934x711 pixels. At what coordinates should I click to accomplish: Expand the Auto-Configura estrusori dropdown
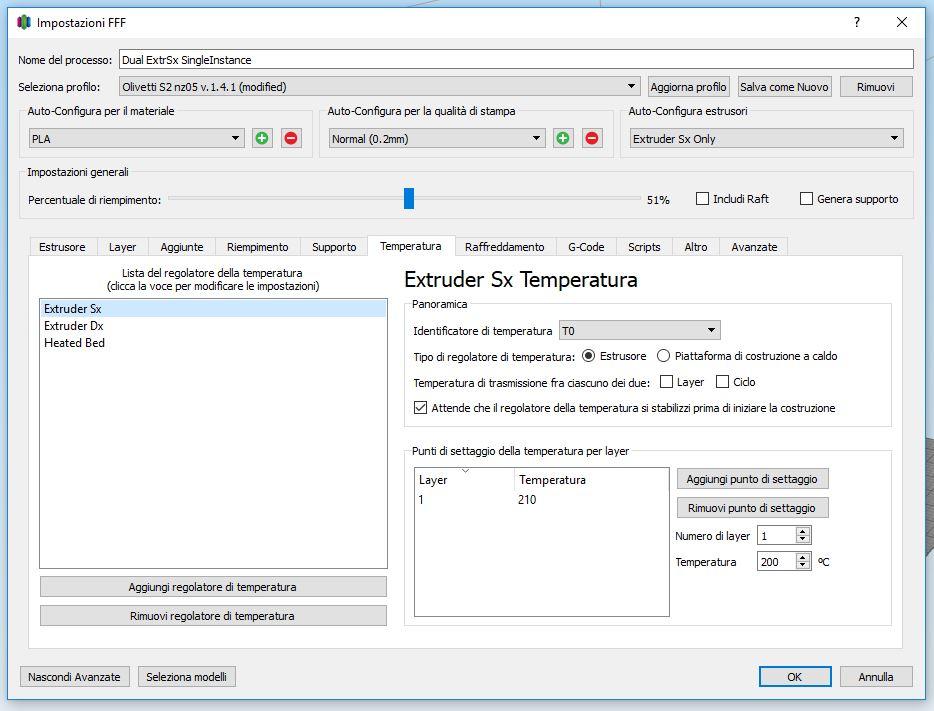pyautogui.click(x=766, y=139)
